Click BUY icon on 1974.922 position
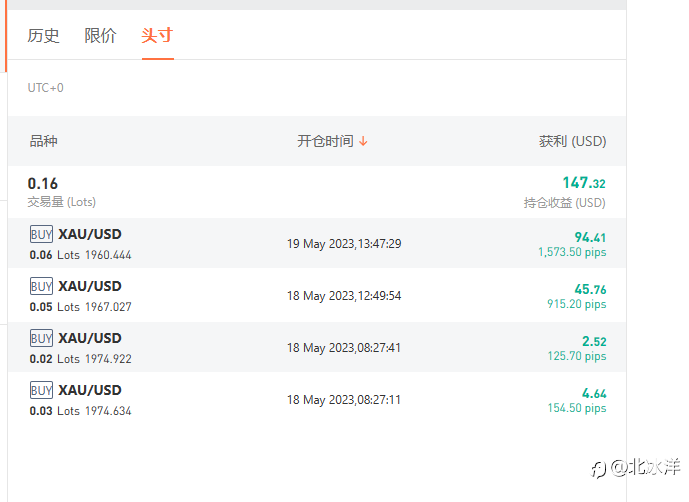Image resolution: width=689 pixels, height=502 pixels. point(41,339)
